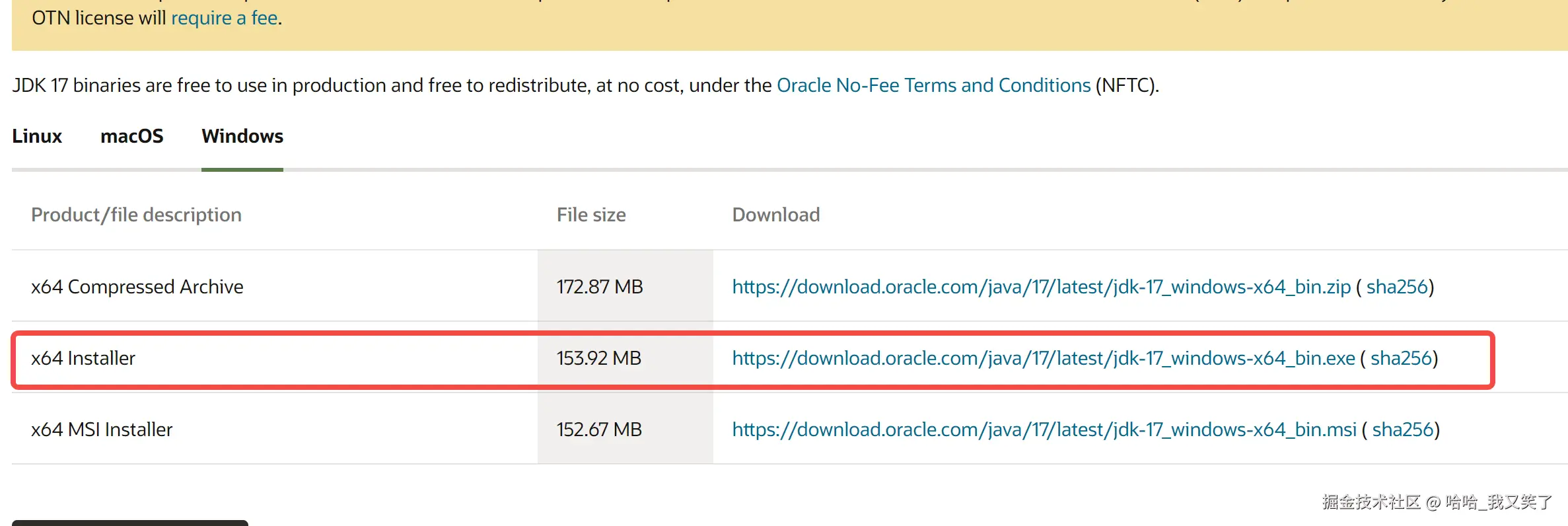Click the "x64 Compressed Archive" description
Viewport: 1568px width, 526px height.
[x=137, y=287]
